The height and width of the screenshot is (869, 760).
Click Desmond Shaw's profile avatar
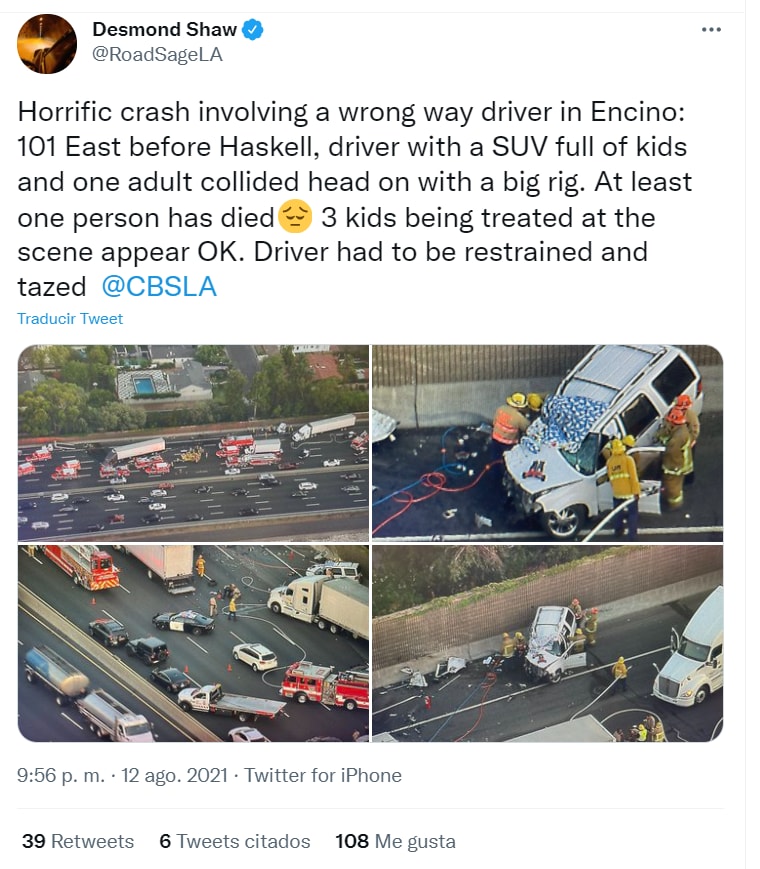click(x=47, y=44)
